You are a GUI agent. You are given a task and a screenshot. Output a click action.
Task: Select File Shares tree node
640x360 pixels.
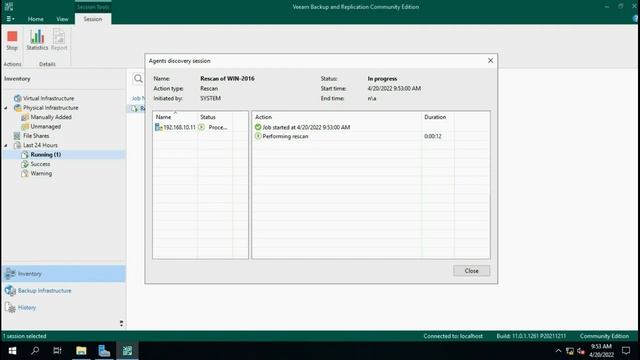[36, 136]
